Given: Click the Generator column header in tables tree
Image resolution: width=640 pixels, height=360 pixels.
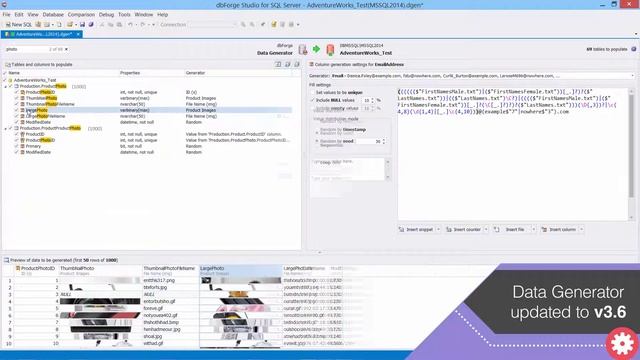Looking at the screenshot, I should 238,73.
